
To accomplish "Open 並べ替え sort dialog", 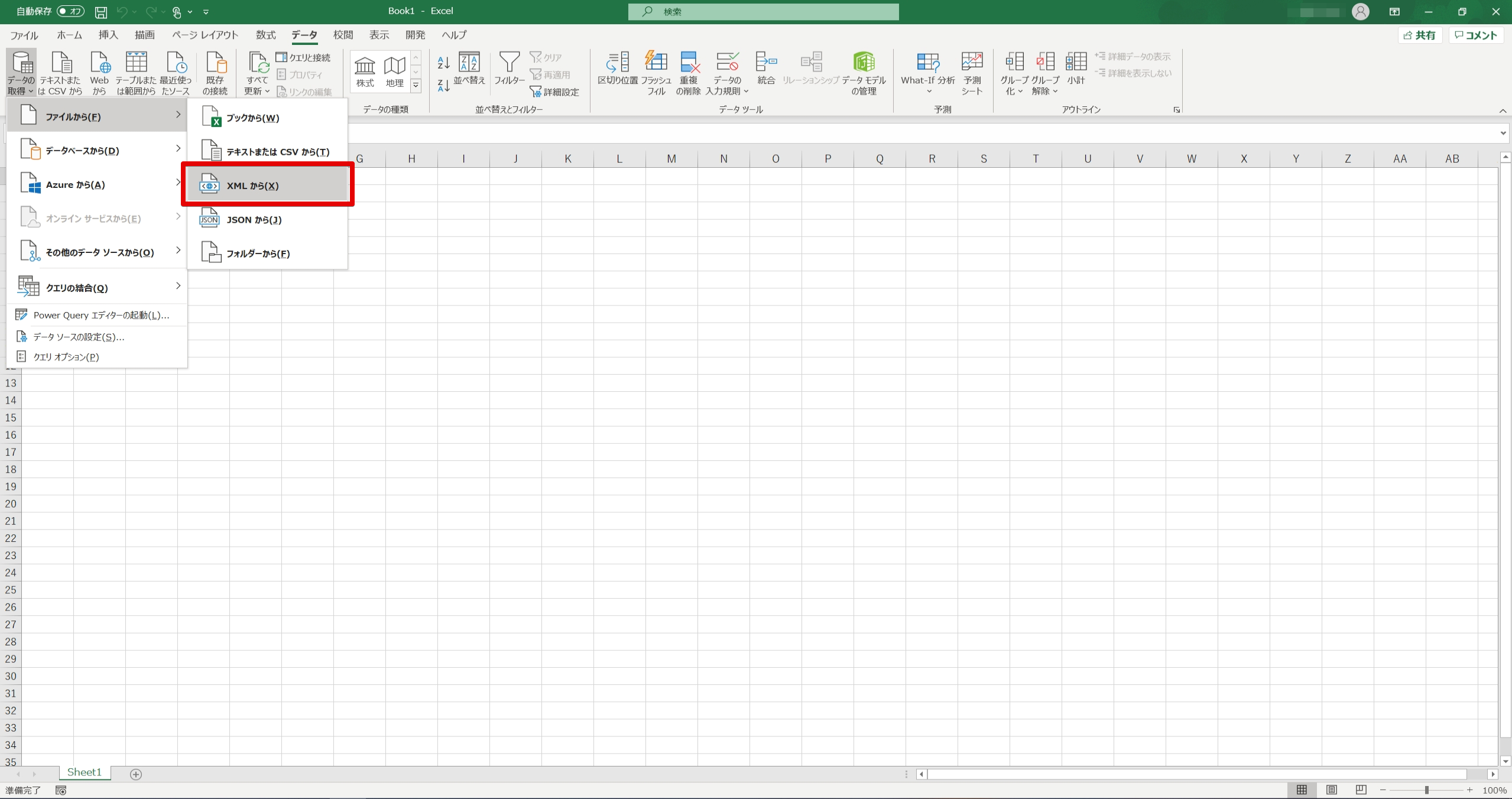I will point(469,69).
